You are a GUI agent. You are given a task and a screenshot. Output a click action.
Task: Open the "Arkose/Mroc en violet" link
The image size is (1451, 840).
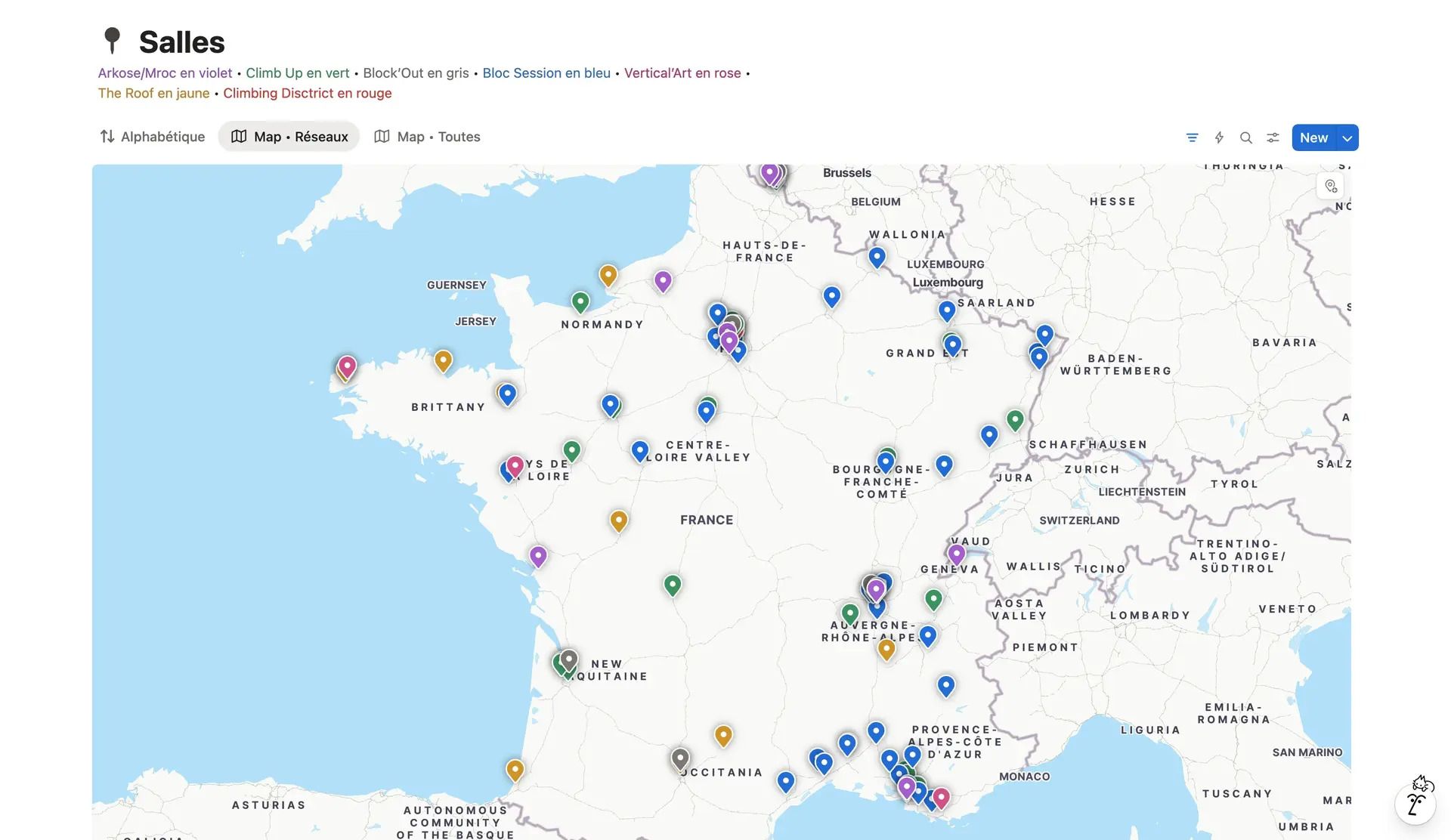[165, 73]
